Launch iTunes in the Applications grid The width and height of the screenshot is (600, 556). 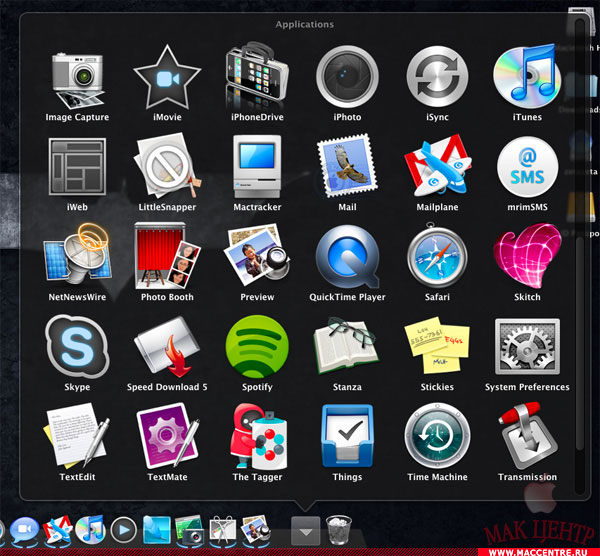pyautogui.click(x=527, y=77)
